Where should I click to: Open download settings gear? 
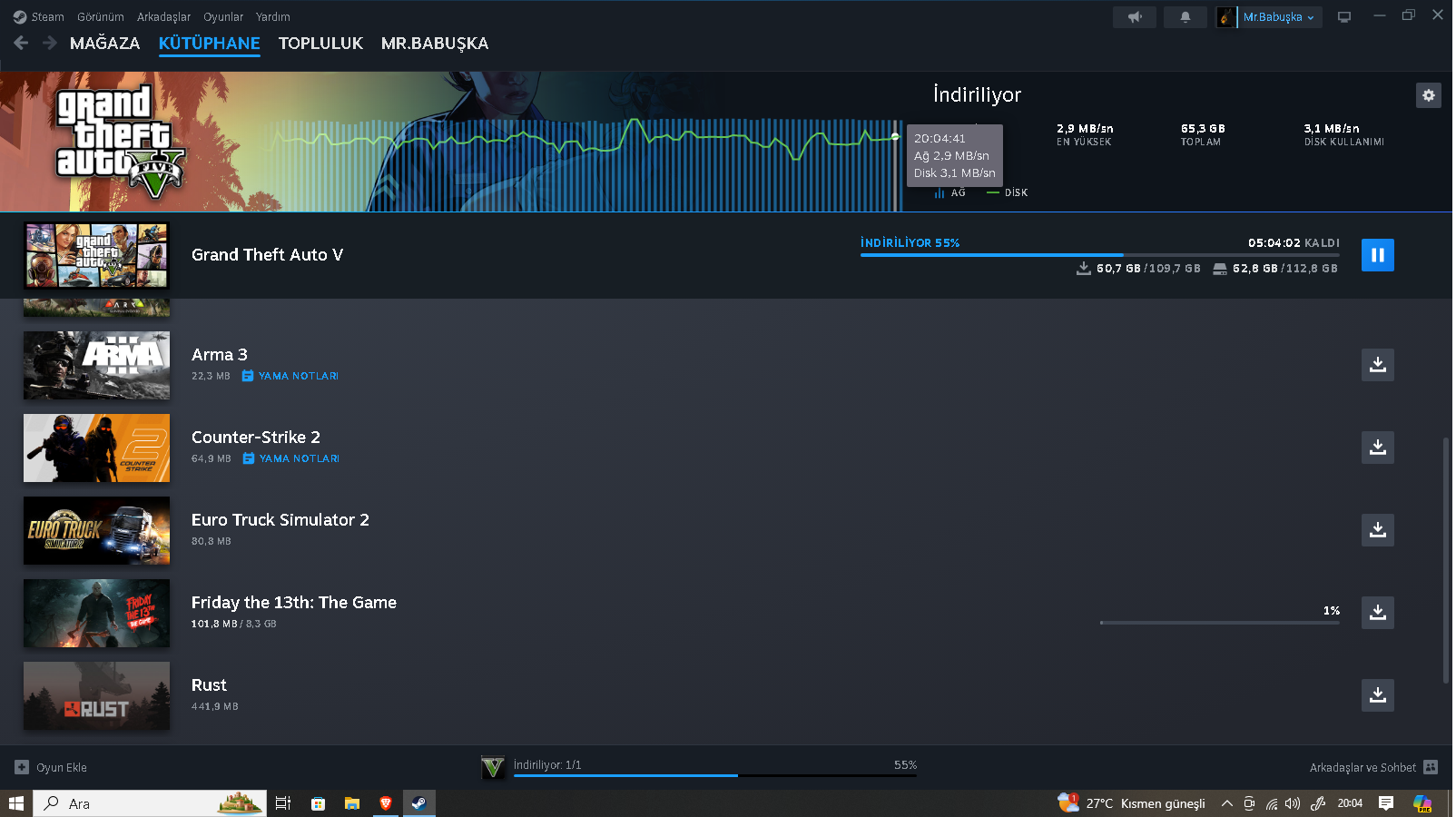(1429, 95)
